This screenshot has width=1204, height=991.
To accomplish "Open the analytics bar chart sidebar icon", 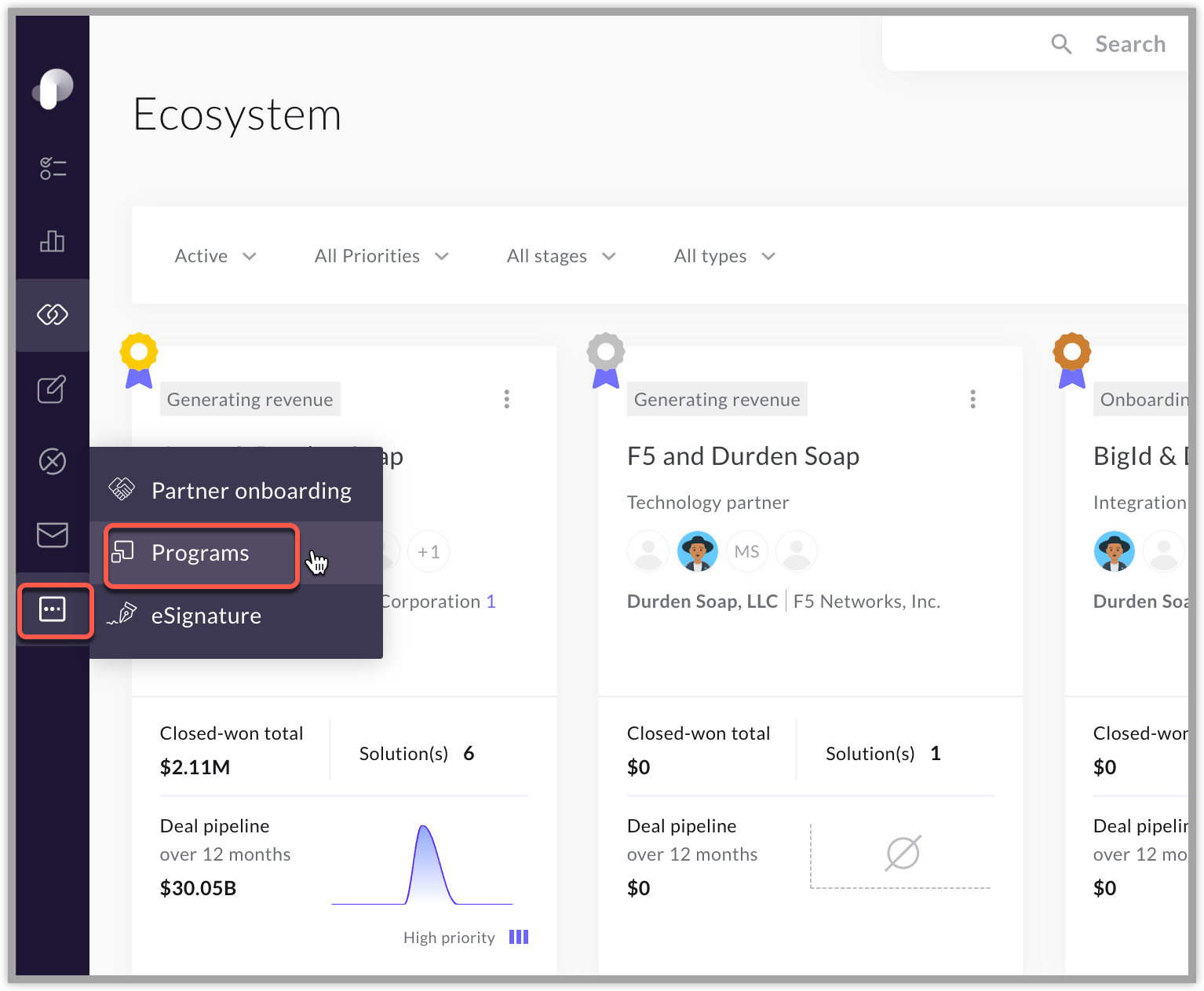I will coord(53,241).
